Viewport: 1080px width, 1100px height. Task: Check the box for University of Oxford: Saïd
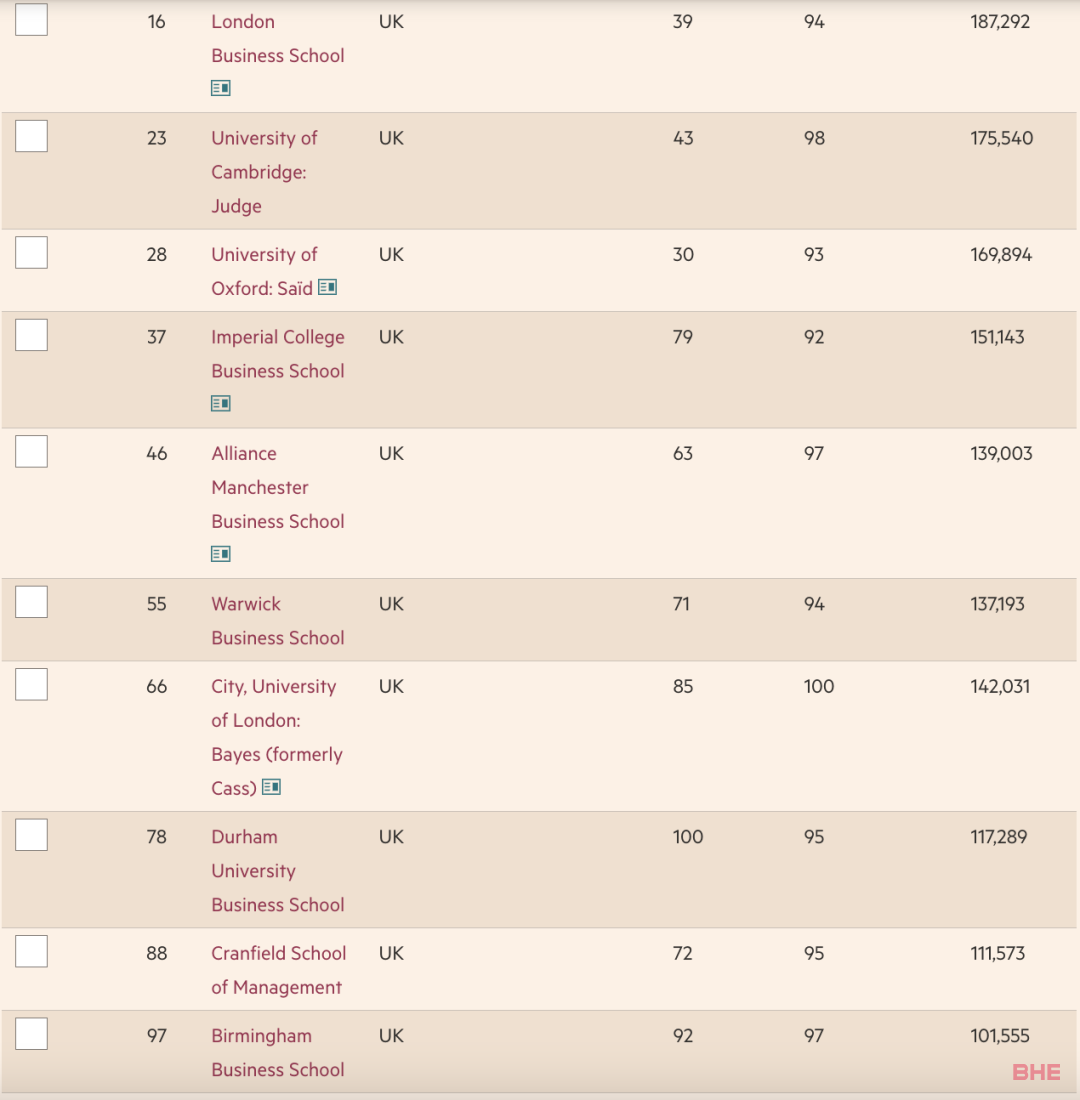[x=32, y=253]
